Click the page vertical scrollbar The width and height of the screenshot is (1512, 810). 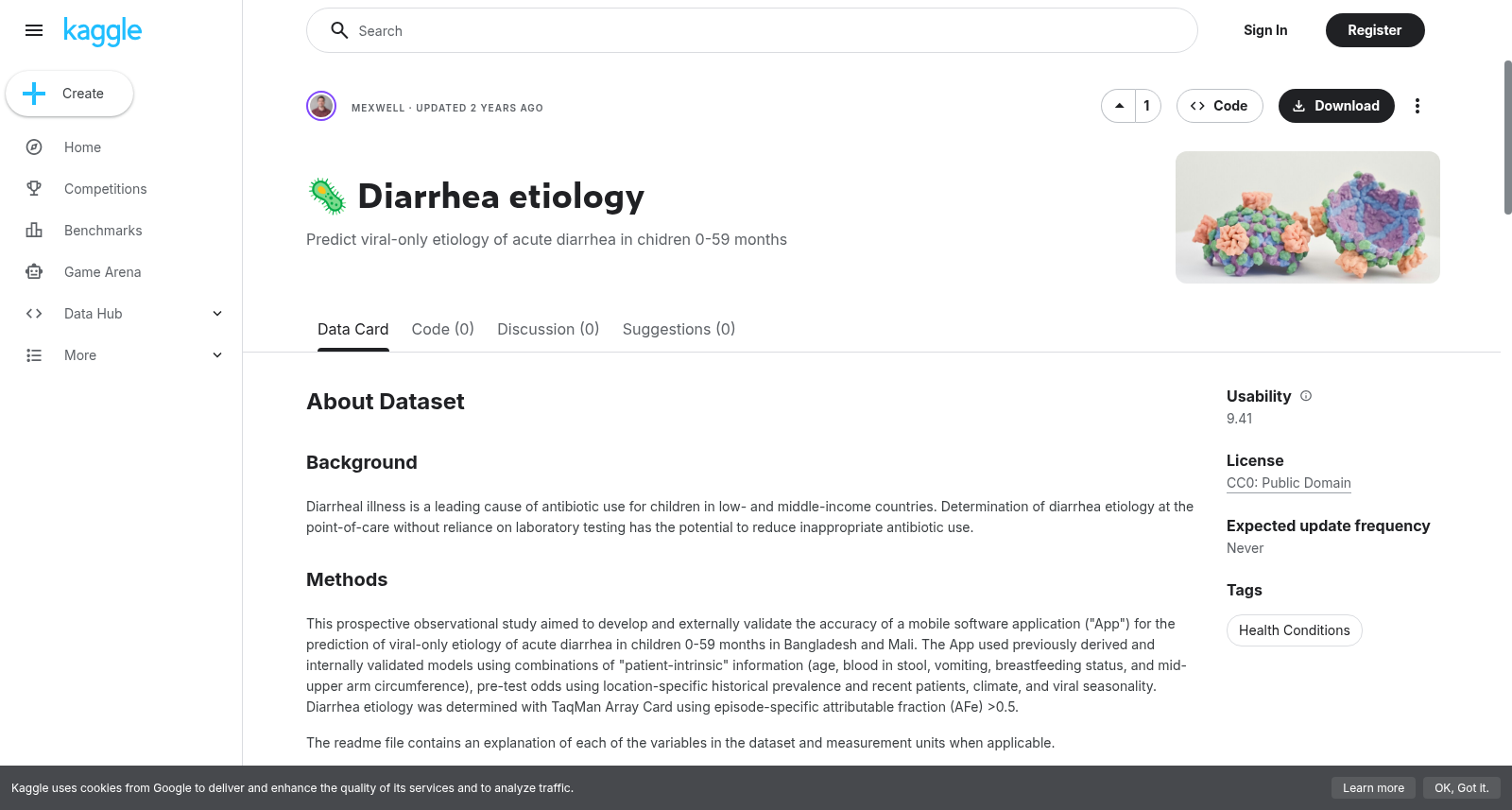[x=1507, y=138]
